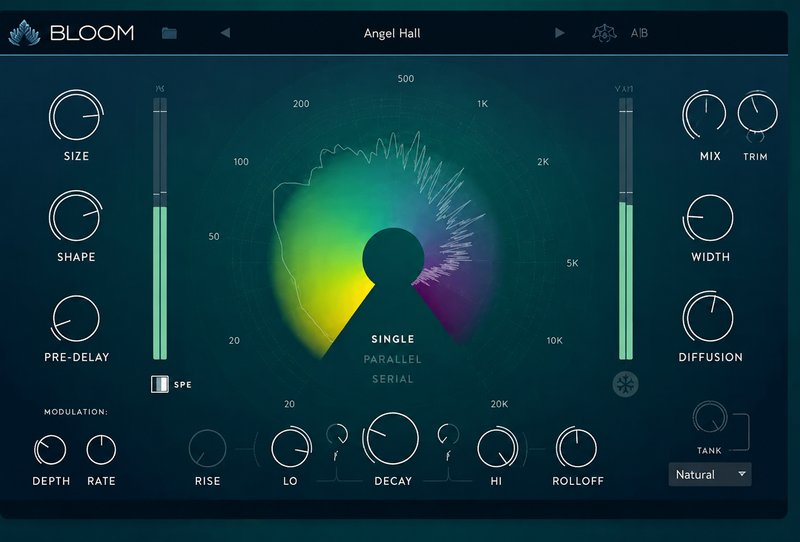Click the 500 frequency label
The image size is (800, 542).
coord(406,79)
